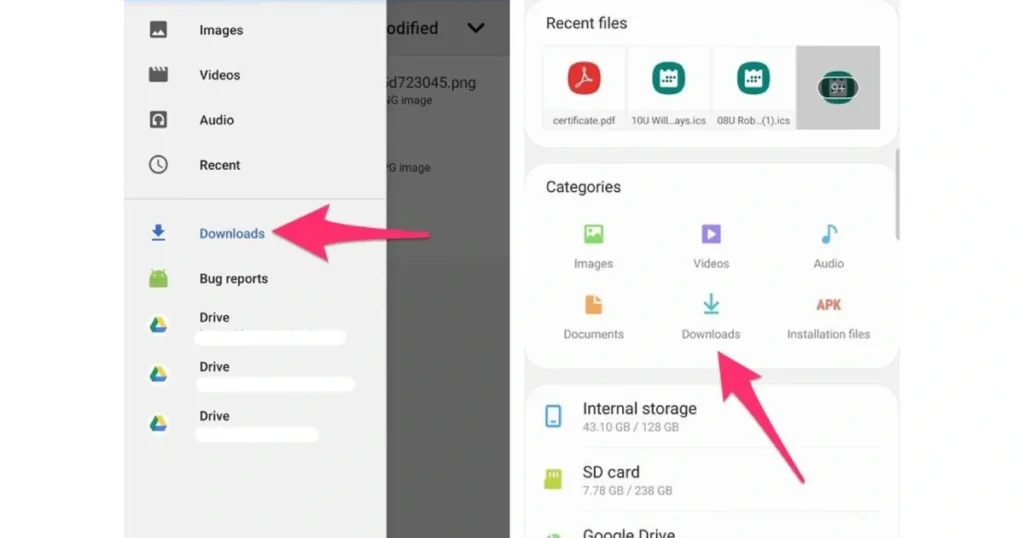Select the first Google Drive account icon

point(158,324)
